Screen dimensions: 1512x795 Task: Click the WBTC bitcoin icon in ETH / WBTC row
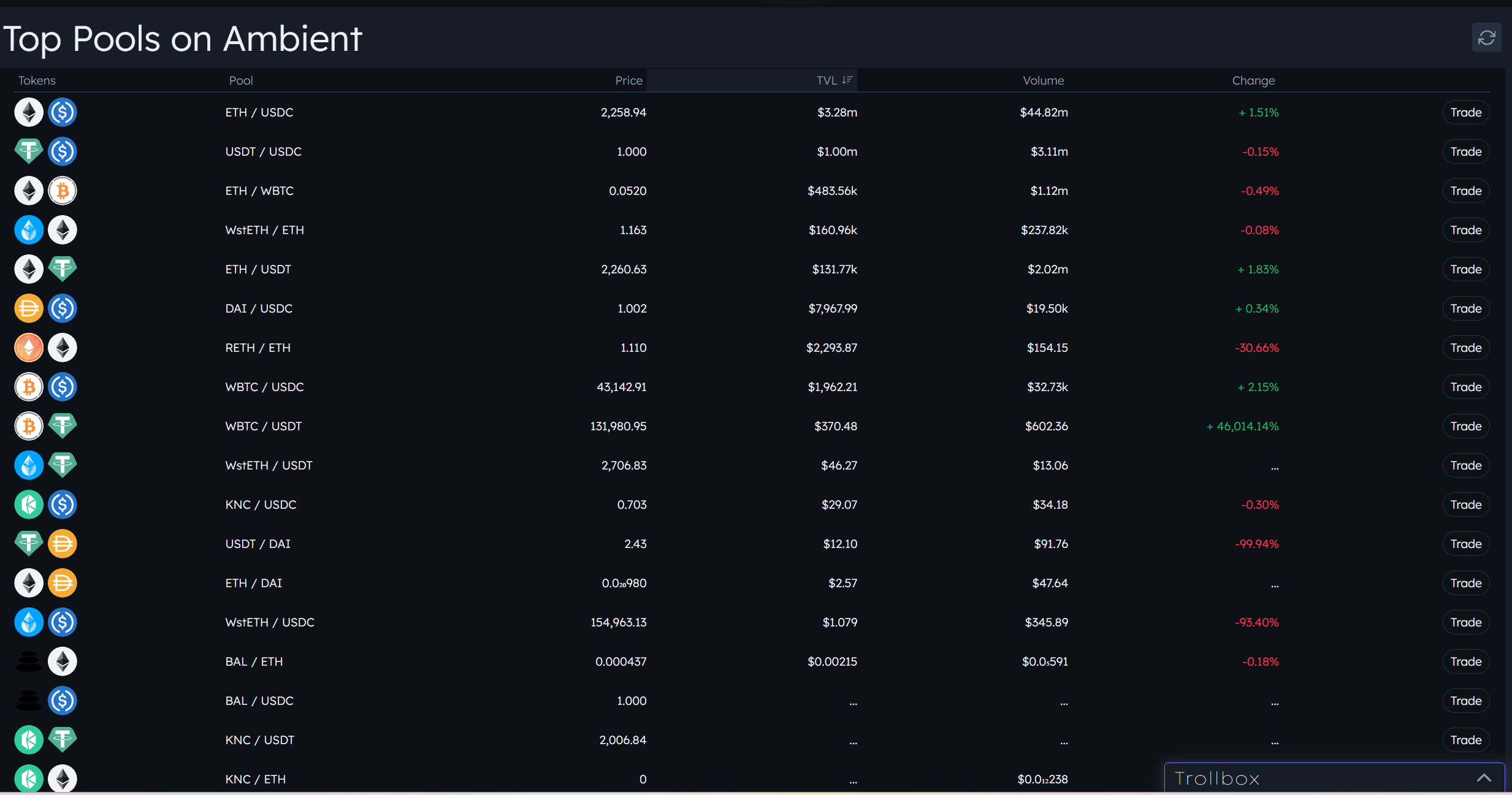tap(63, 191)
